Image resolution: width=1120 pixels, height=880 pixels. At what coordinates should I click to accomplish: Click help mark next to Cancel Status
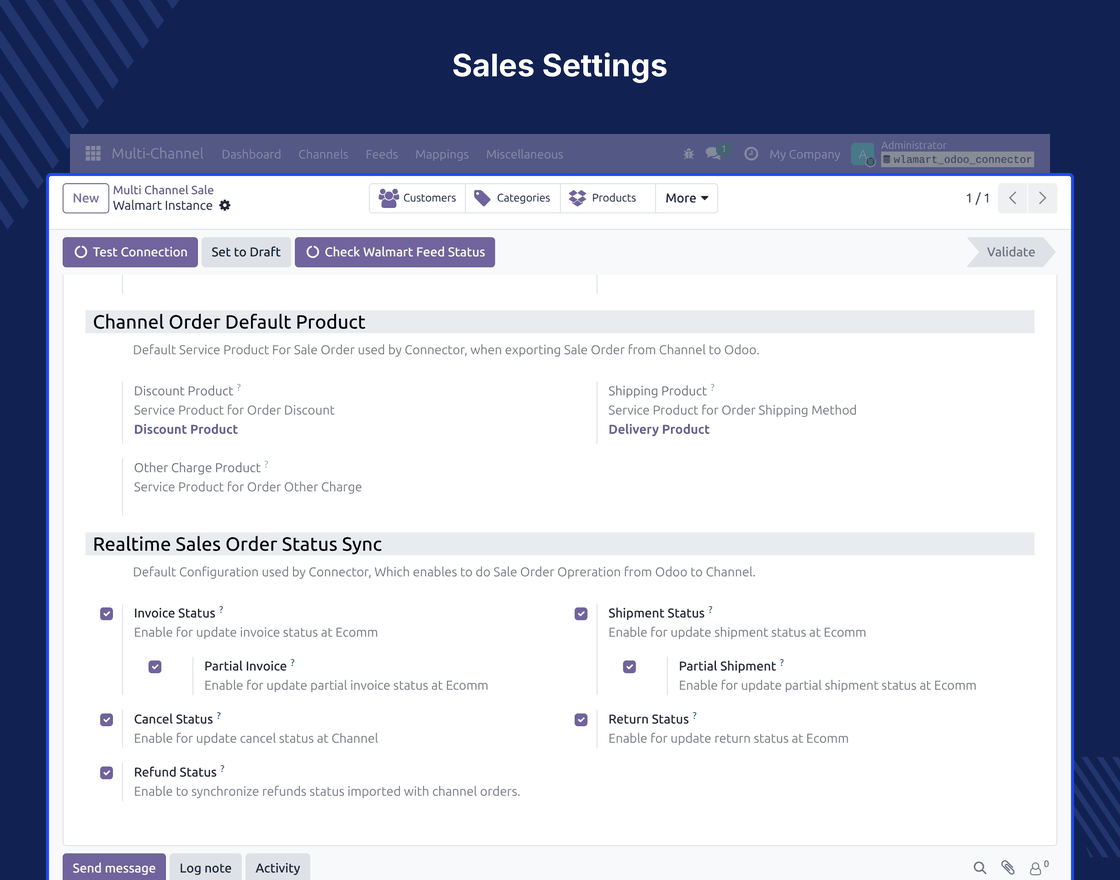click(219, 715)
